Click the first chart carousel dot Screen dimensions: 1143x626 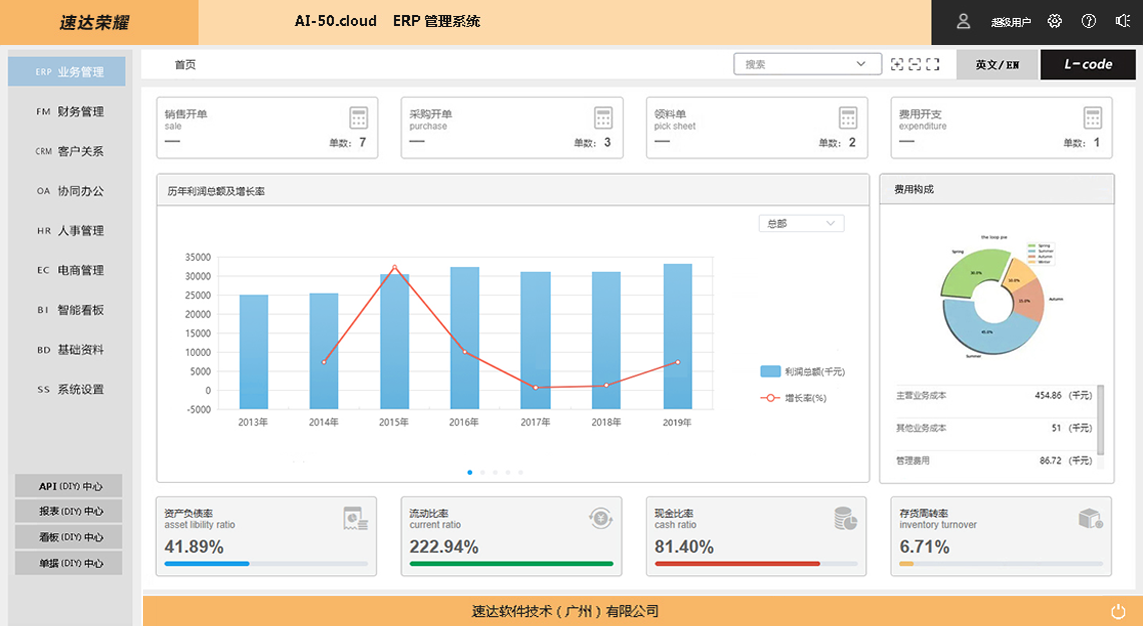[x=470, y=472]
